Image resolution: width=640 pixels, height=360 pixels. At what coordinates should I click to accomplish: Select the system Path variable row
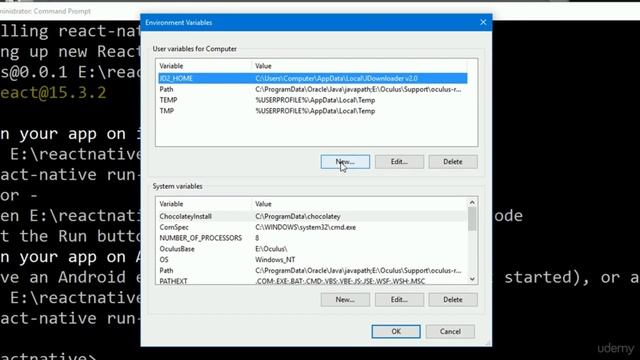tap(313, 270)
